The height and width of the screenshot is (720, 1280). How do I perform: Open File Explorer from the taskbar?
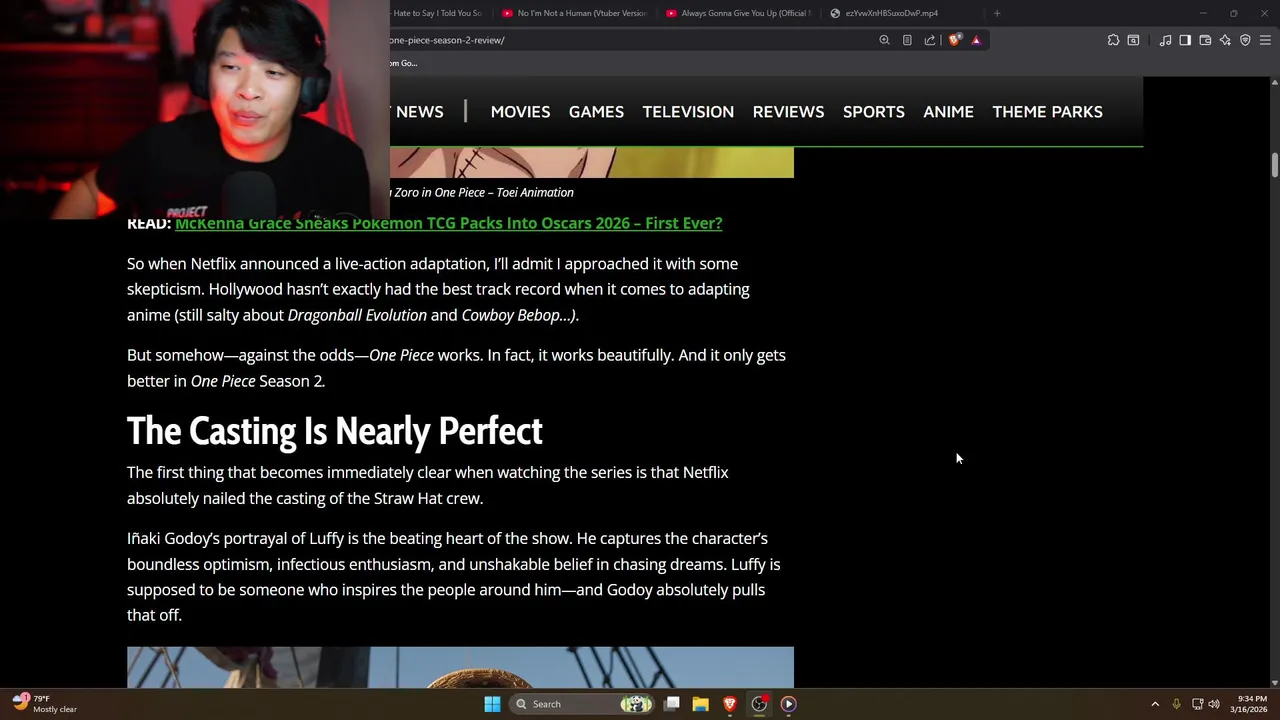point(701,704)
